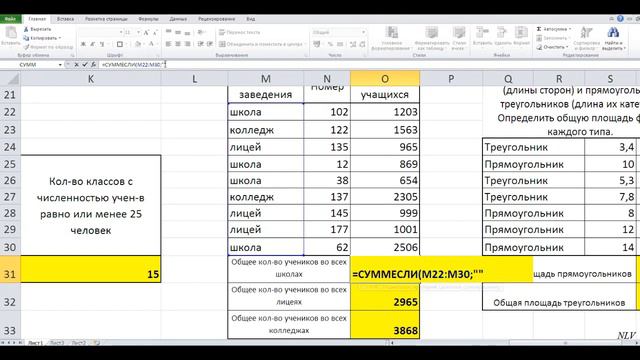The height and width of the screenshot is (360, 640).
Task: Open Sort and Filter (Сортировка и фильтр)
Action: tap(586, 38)
